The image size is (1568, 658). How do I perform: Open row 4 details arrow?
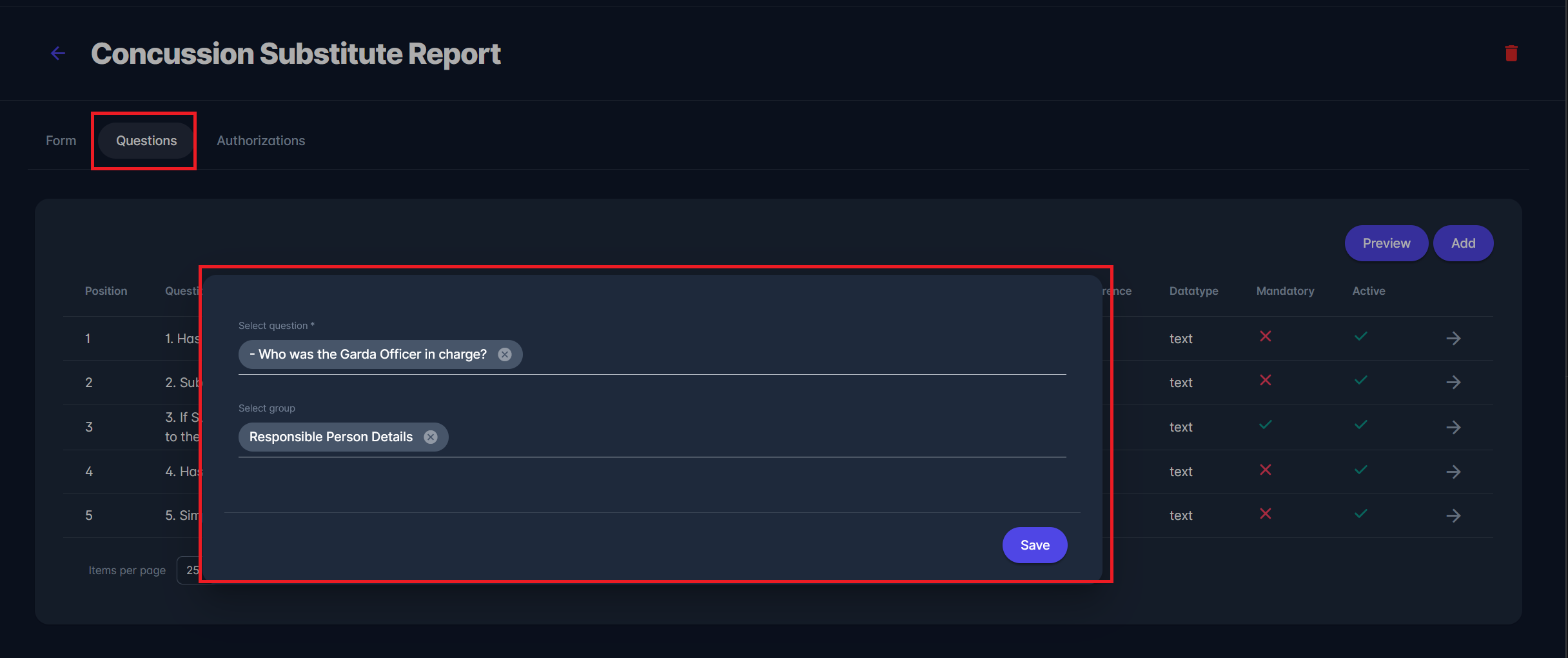click(x=1453, y=472)
